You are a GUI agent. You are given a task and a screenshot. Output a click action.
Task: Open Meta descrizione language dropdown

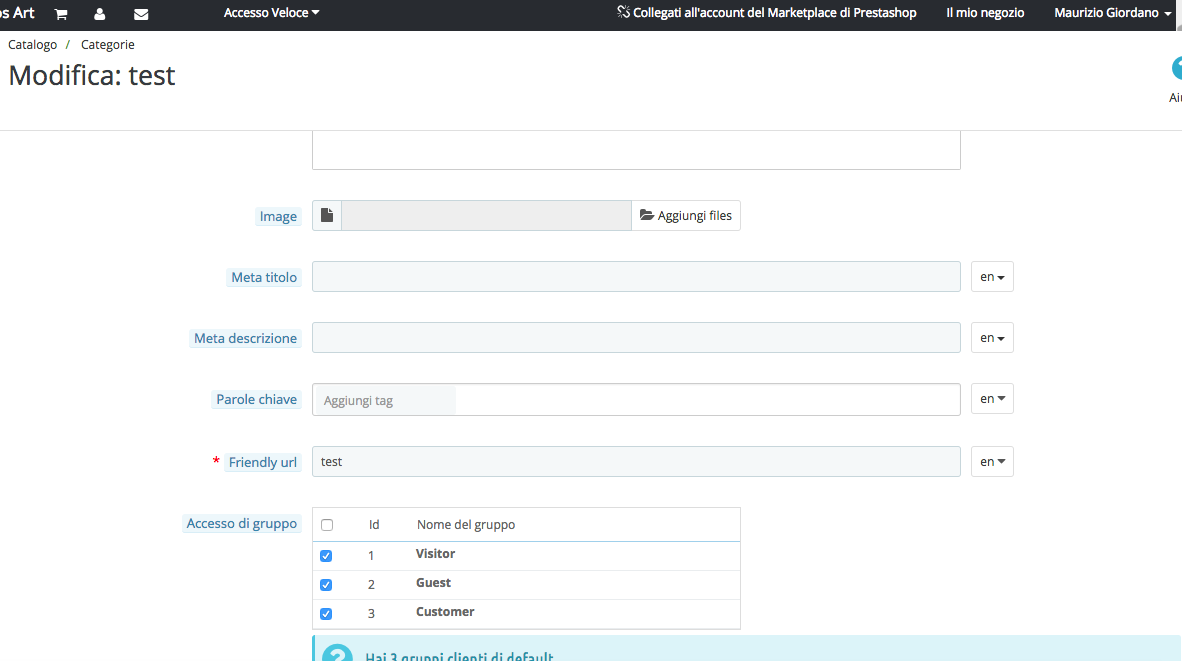point(992,338)
